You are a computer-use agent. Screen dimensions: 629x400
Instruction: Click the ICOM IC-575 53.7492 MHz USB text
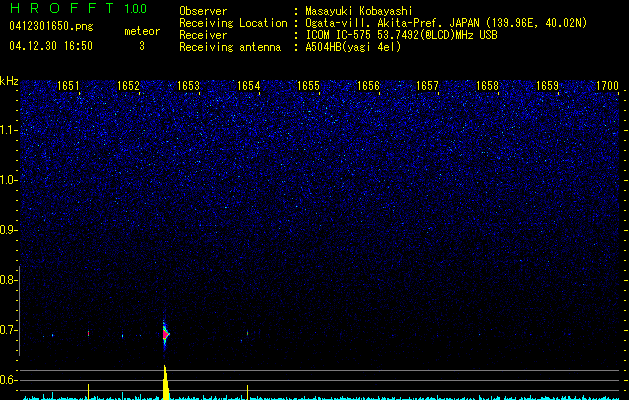[x=401, y=35]
